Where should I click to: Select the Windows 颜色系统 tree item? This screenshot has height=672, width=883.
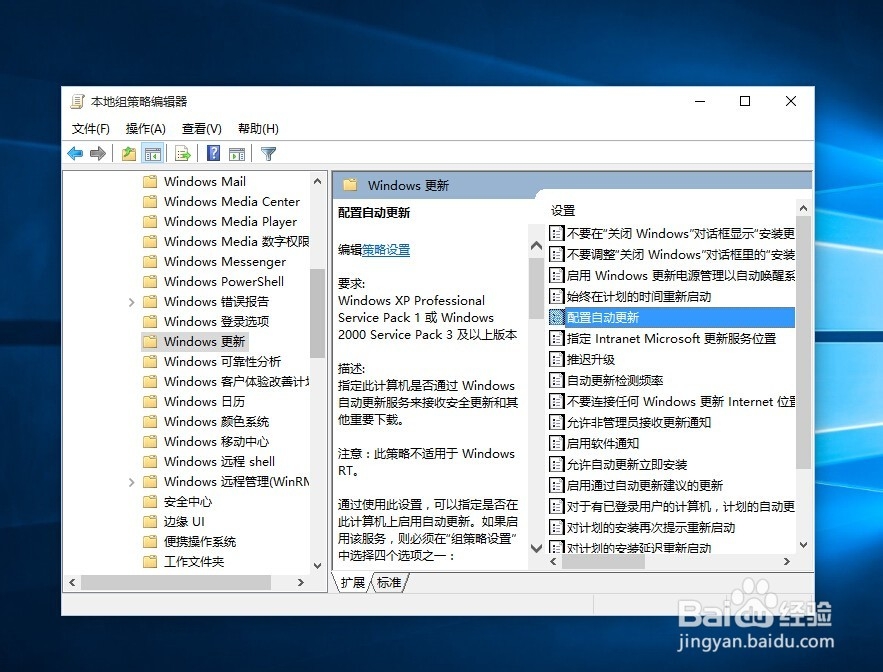pyautogui.click(x=216, y=422)
